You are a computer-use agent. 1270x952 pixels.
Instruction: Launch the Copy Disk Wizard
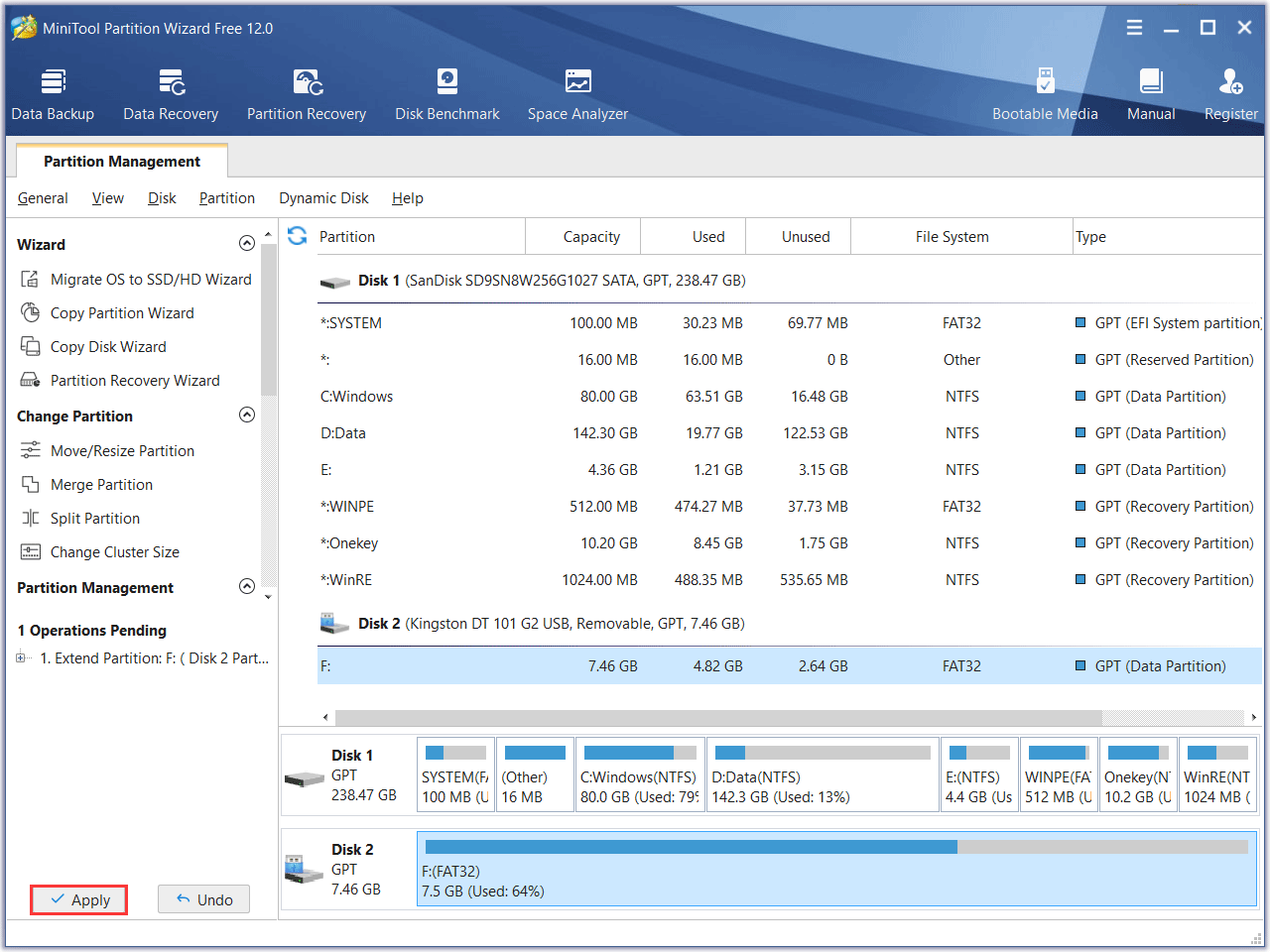(93, 347)
